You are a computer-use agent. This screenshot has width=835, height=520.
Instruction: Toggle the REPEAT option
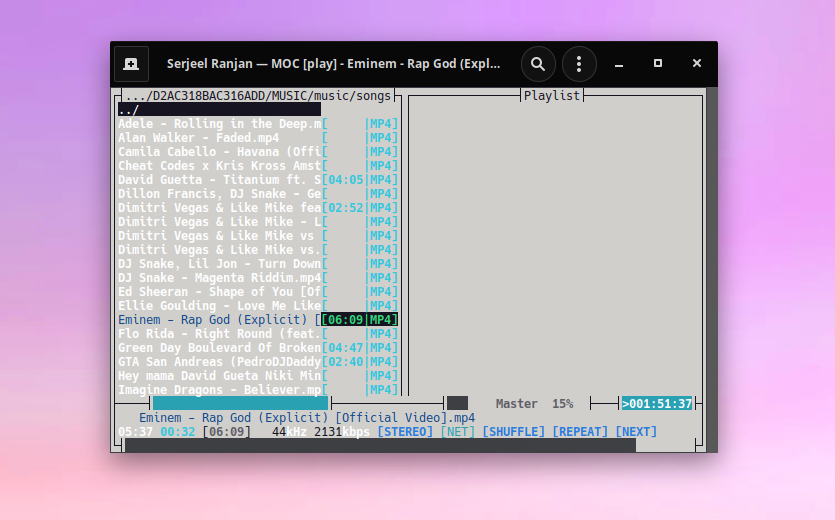(x=580, y=432)
